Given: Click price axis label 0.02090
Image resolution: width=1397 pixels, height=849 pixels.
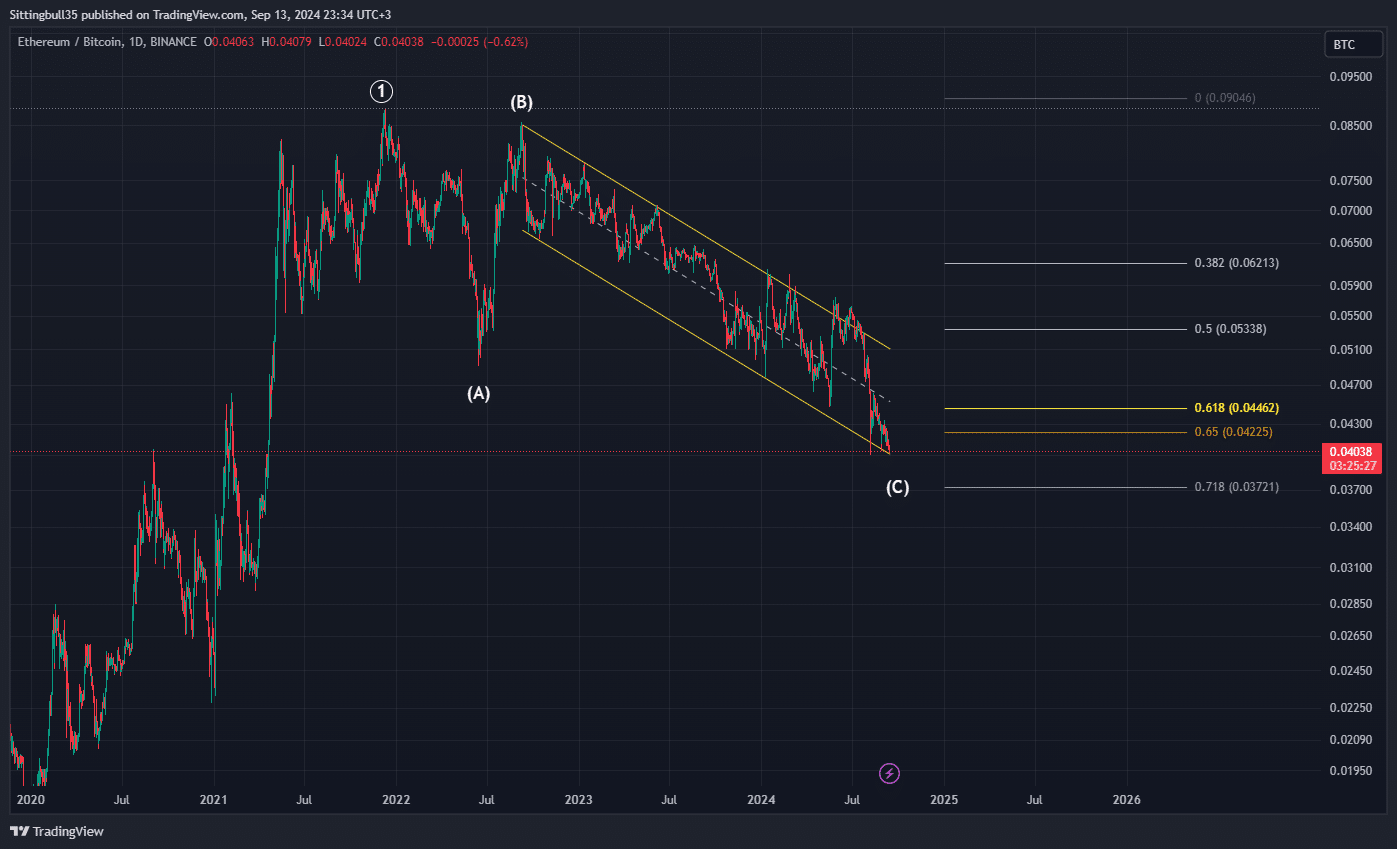Looking at the screenshot, I should (1351, 740).
